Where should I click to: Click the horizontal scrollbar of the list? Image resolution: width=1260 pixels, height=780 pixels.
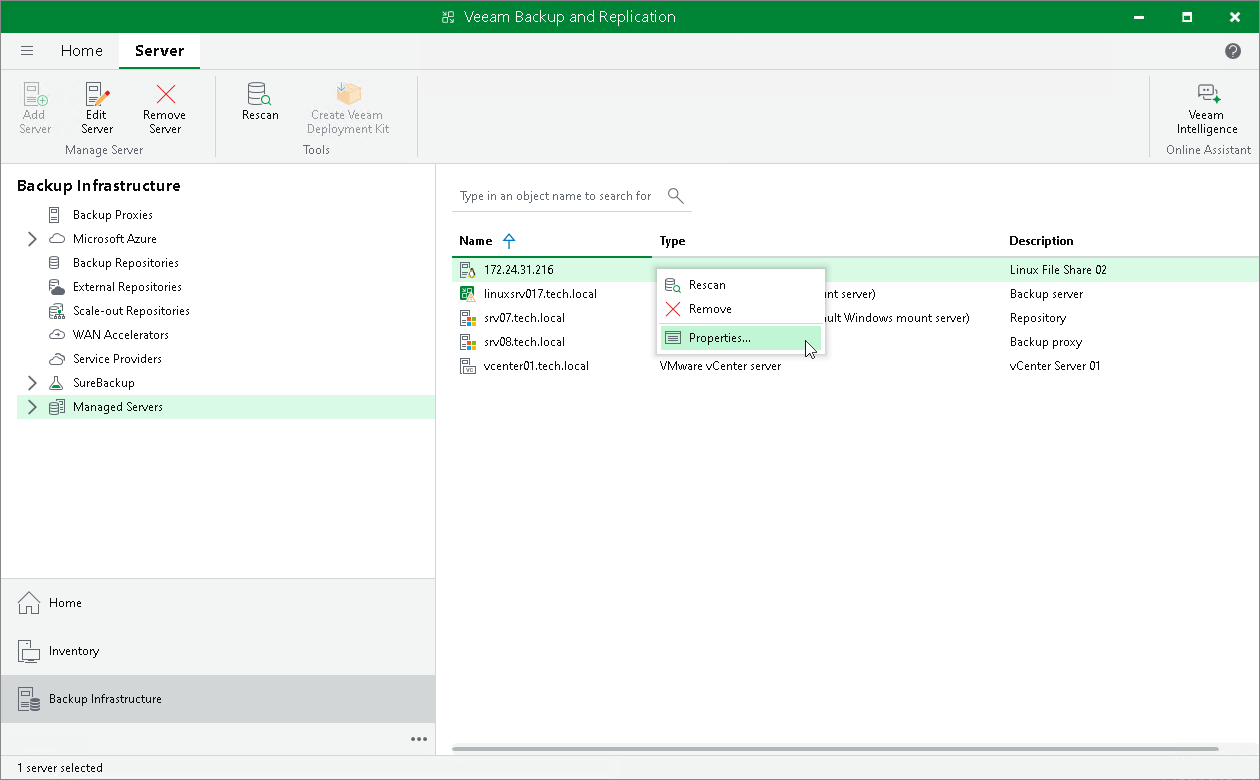tap(835, 748)
